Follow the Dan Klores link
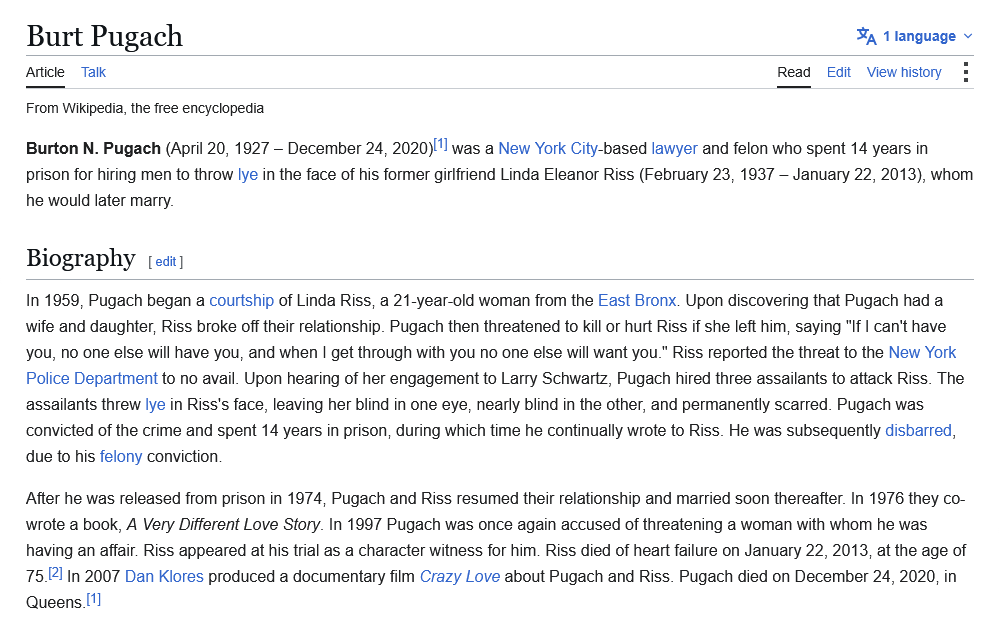The height and width of the screenshot is (641, 1000). pos(164,577)
